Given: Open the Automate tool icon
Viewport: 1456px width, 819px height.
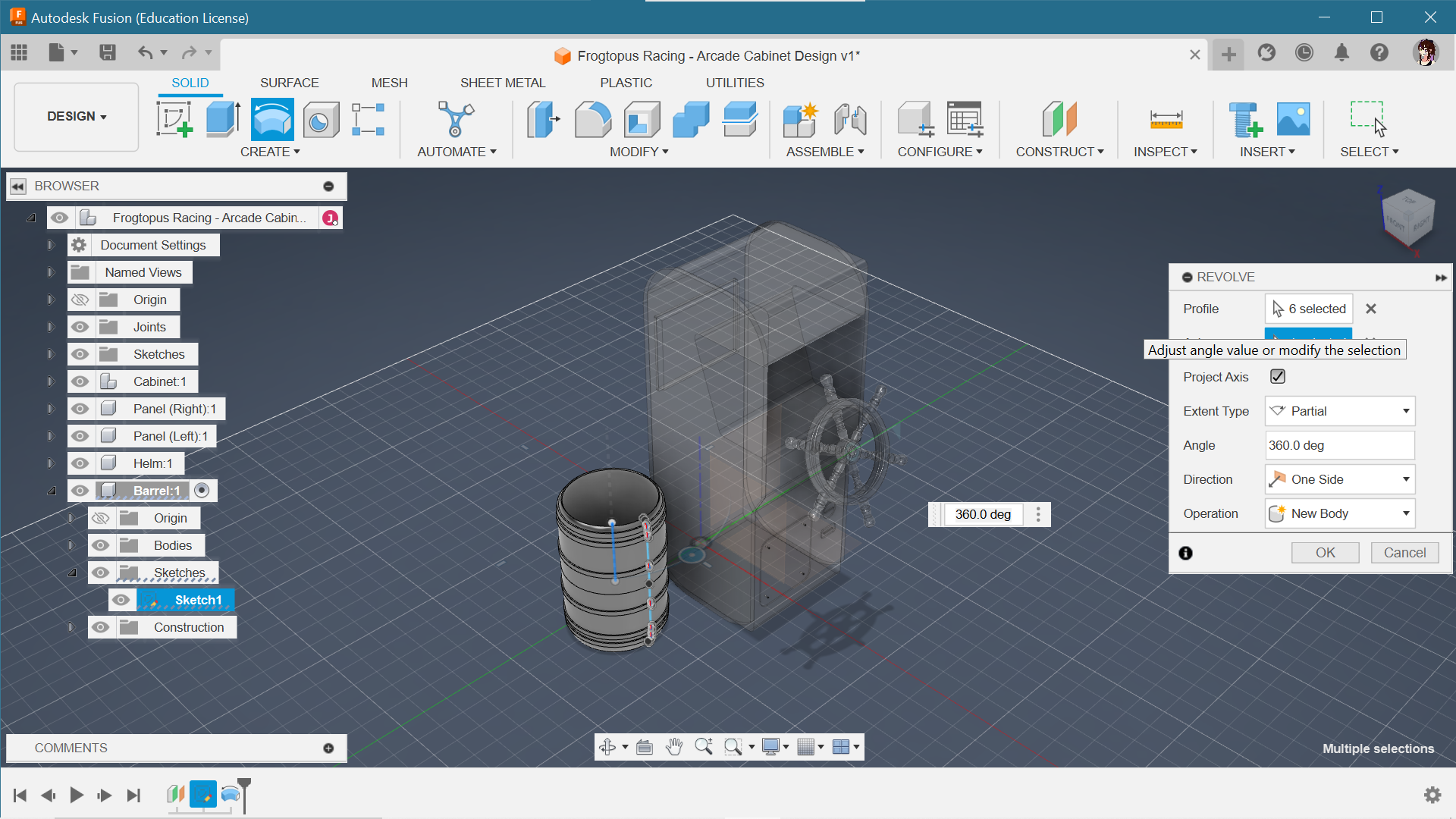Looking at the screenshot, I should point(456,119).
